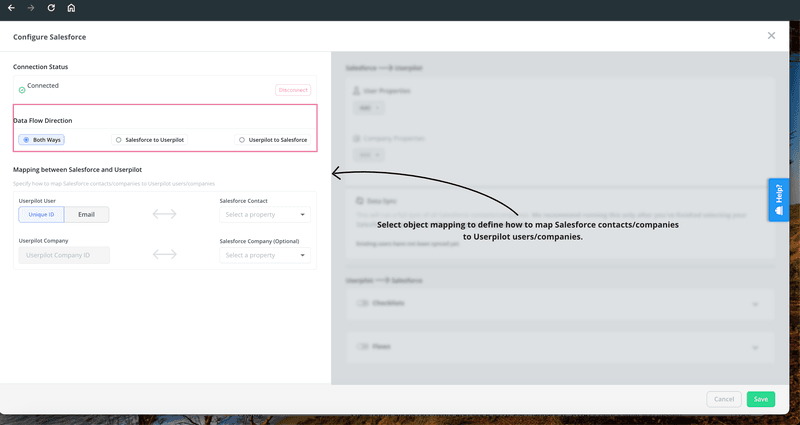This screenshot has height=425, width=800.
Task: Reload the page with the refresh icon
Action: (x=51, y=8)
